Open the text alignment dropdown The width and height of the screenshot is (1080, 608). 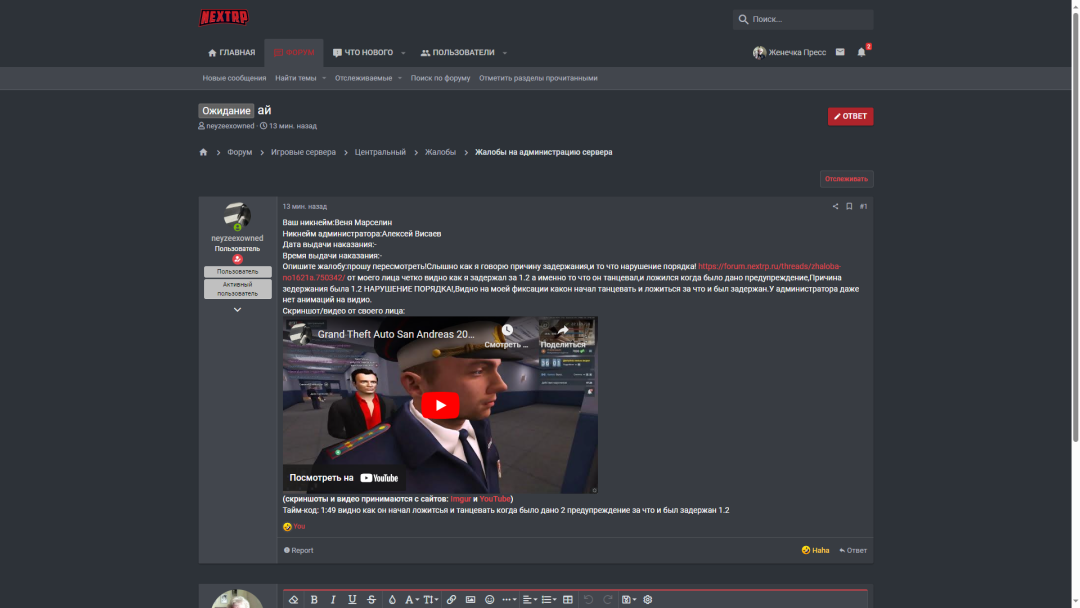pyautogui.click(x=529, y=600)
